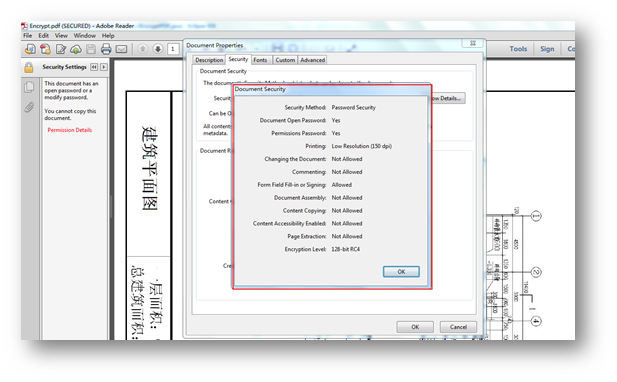This screenshot has height=382, width=617.
Task: Click the Content Accessibility Enabled label
Action: [289, 224]
